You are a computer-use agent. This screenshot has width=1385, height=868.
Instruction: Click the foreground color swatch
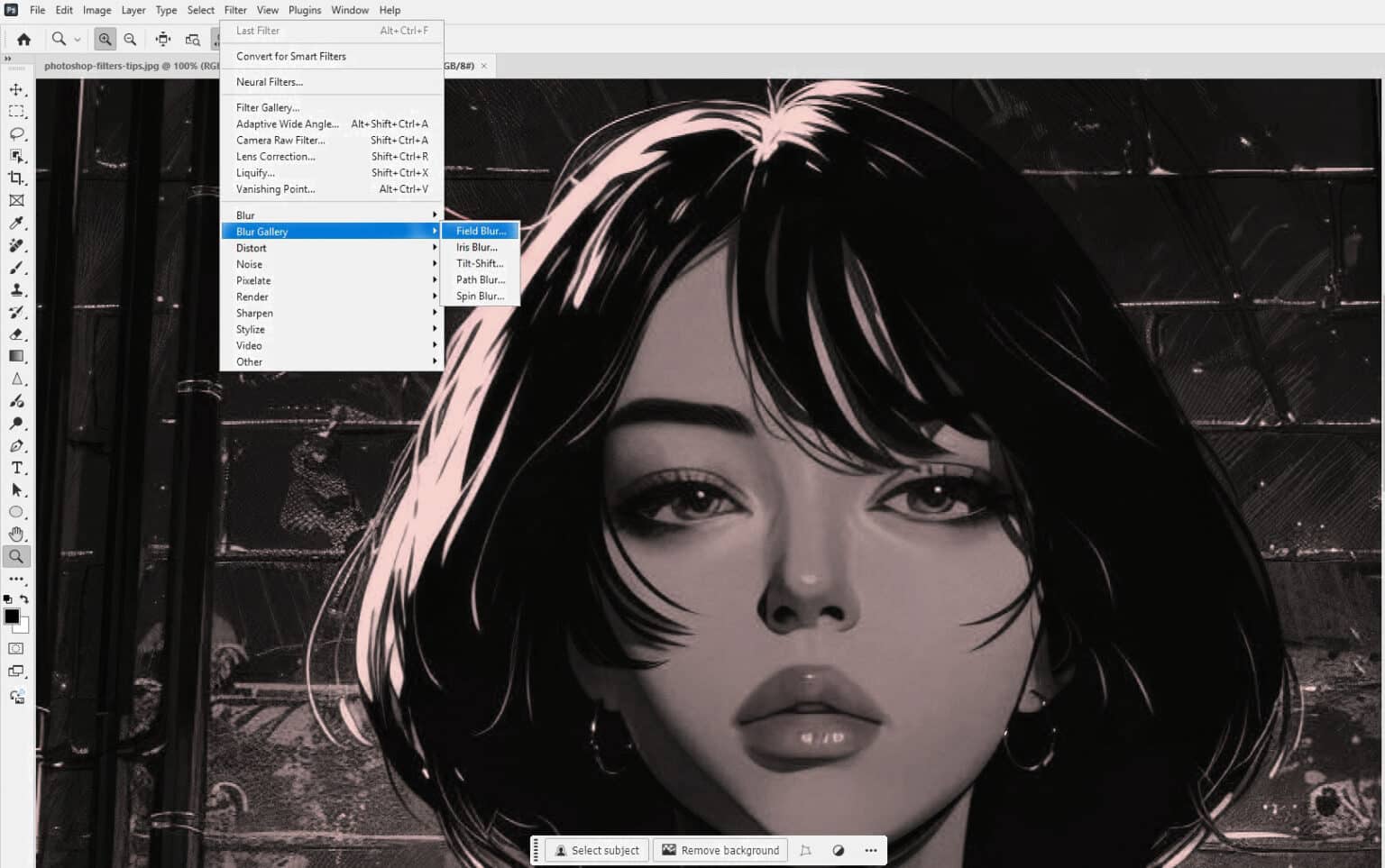click(13, 617)
